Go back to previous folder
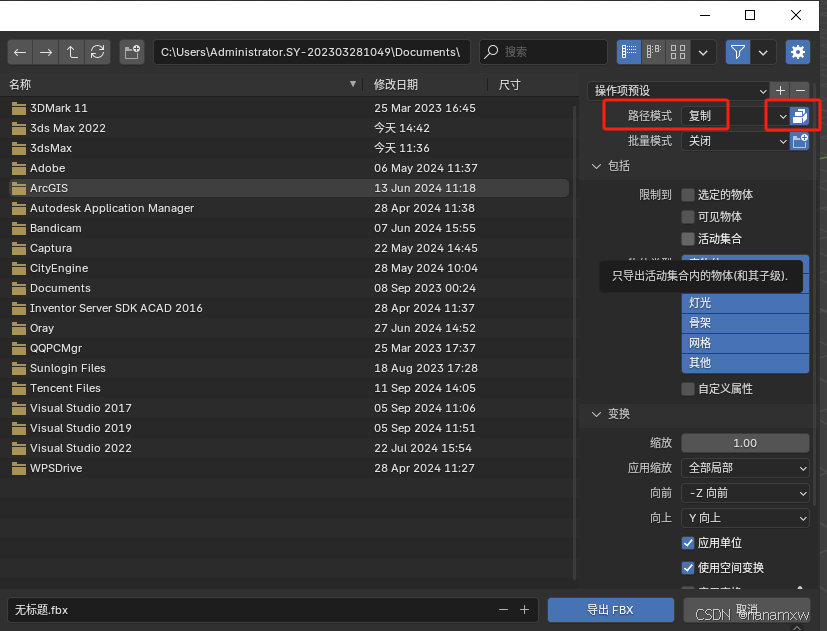Screen dimensions: 827x631 click(x=20, y=52)
